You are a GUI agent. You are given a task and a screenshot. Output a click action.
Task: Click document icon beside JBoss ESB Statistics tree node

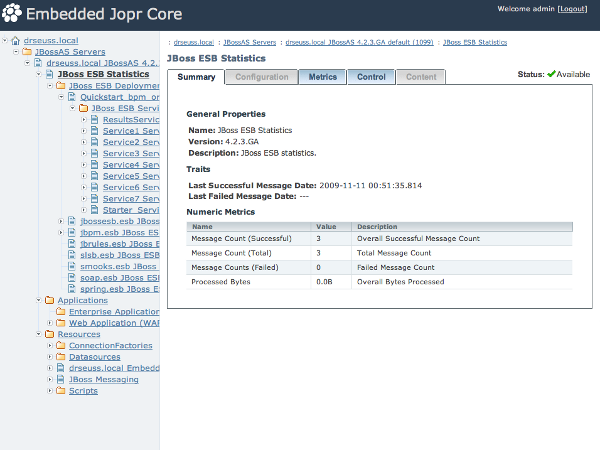49,74
